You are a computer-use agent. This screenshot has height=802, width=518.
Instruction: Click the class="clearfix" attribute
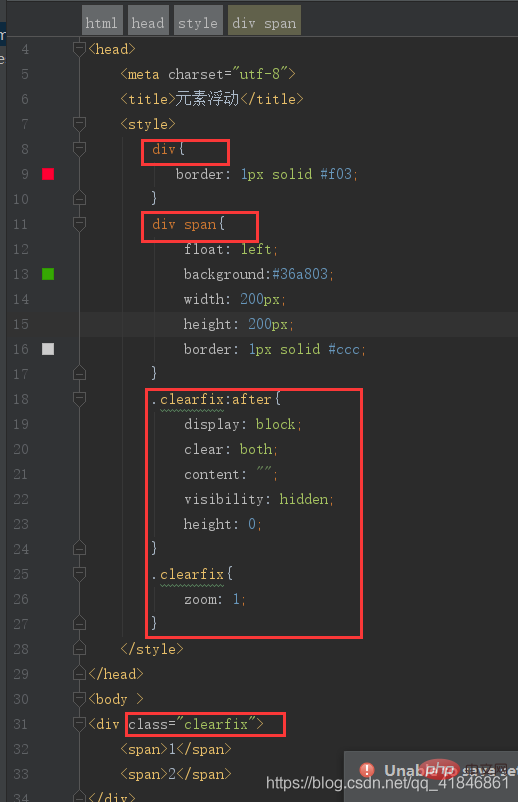(x=192, y=724)
